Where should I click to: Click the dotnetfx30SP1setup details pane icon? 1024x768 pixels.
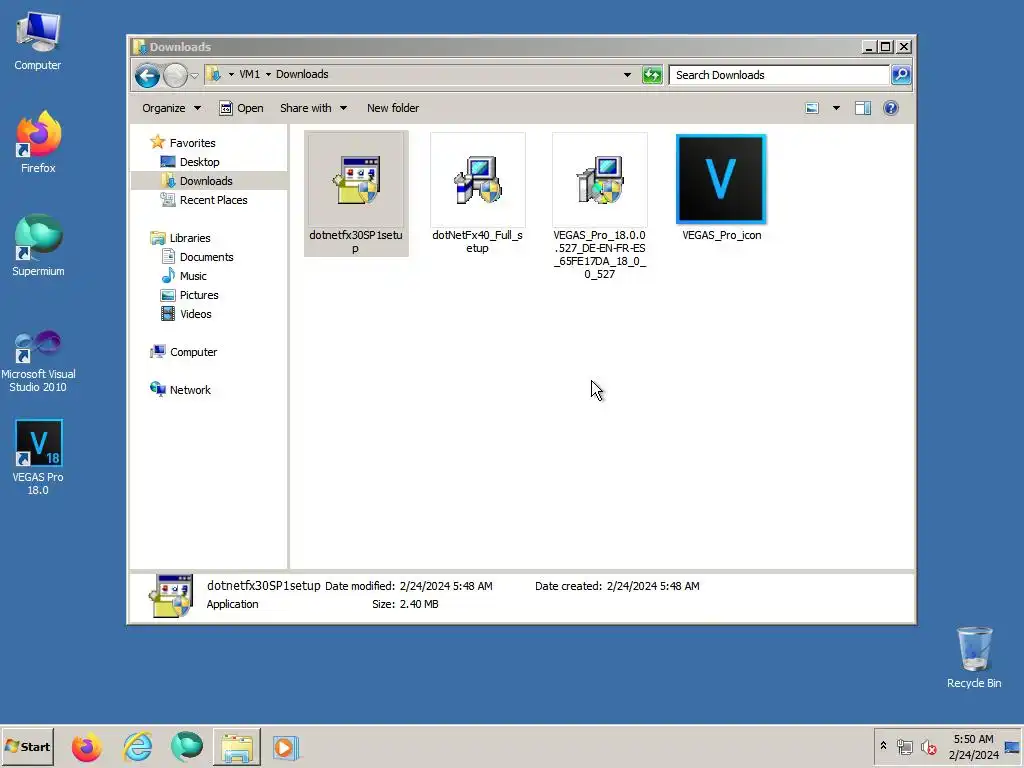[171, 596]
